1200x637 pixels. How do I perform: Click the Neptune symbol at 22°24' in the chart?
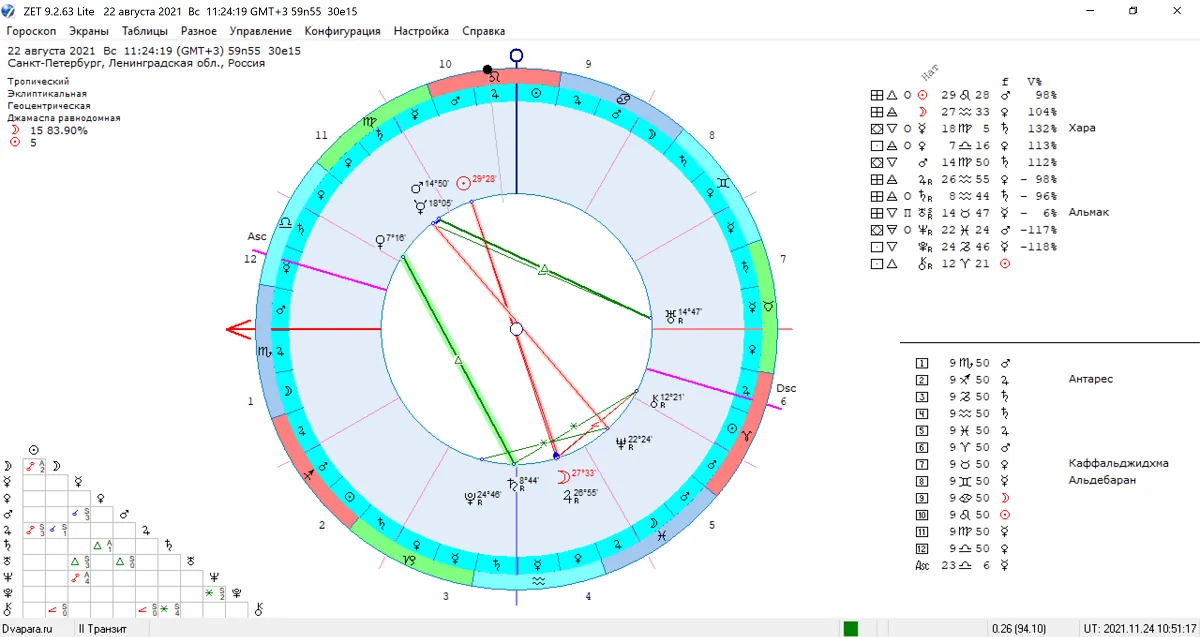click(622, 442)
